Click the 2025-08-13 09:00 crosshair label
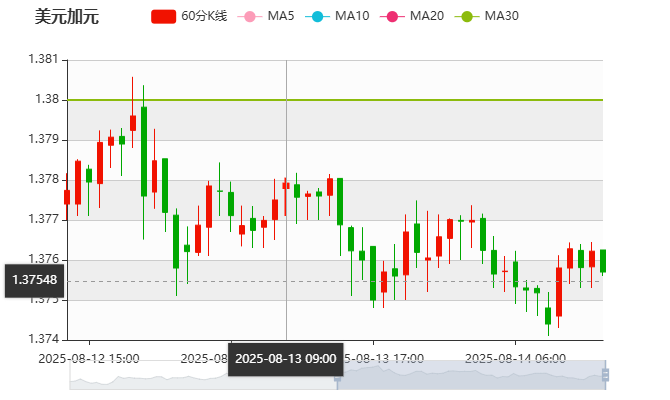Screen dimensions: 670x400 285,359
